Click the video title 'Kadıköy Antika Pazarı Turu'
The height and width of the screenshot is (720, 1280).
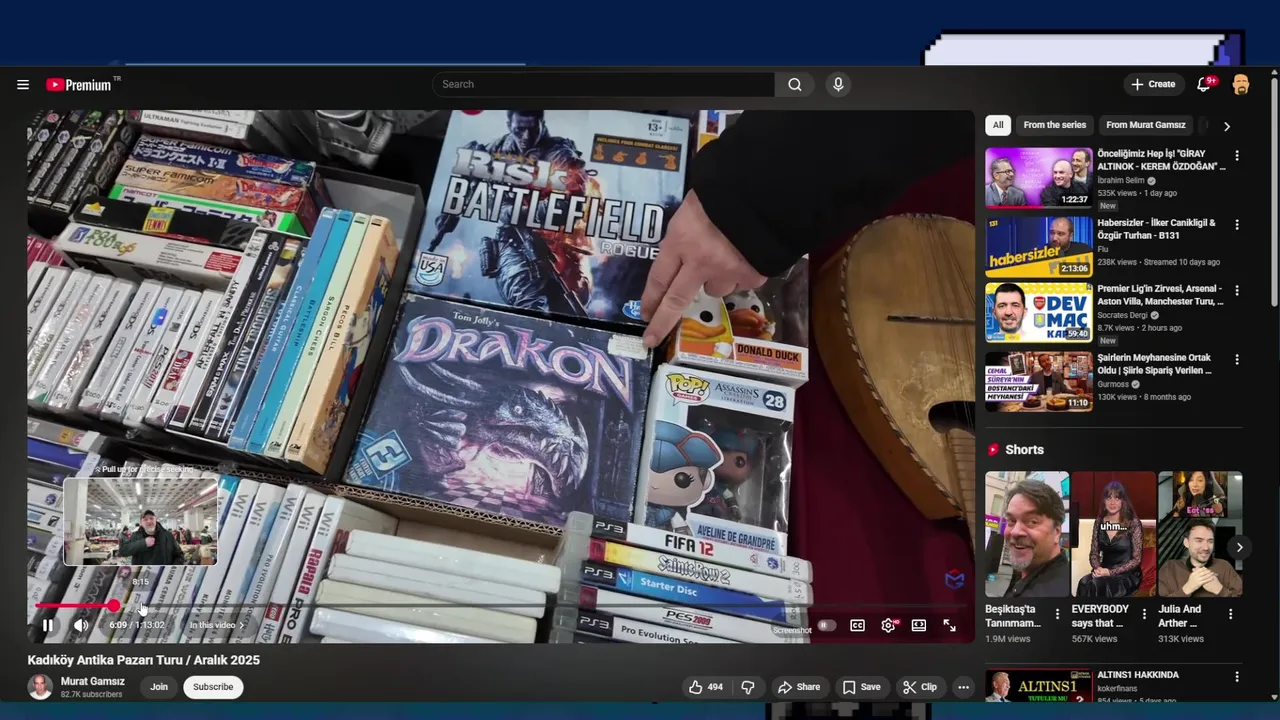click(x=144, y=660)
